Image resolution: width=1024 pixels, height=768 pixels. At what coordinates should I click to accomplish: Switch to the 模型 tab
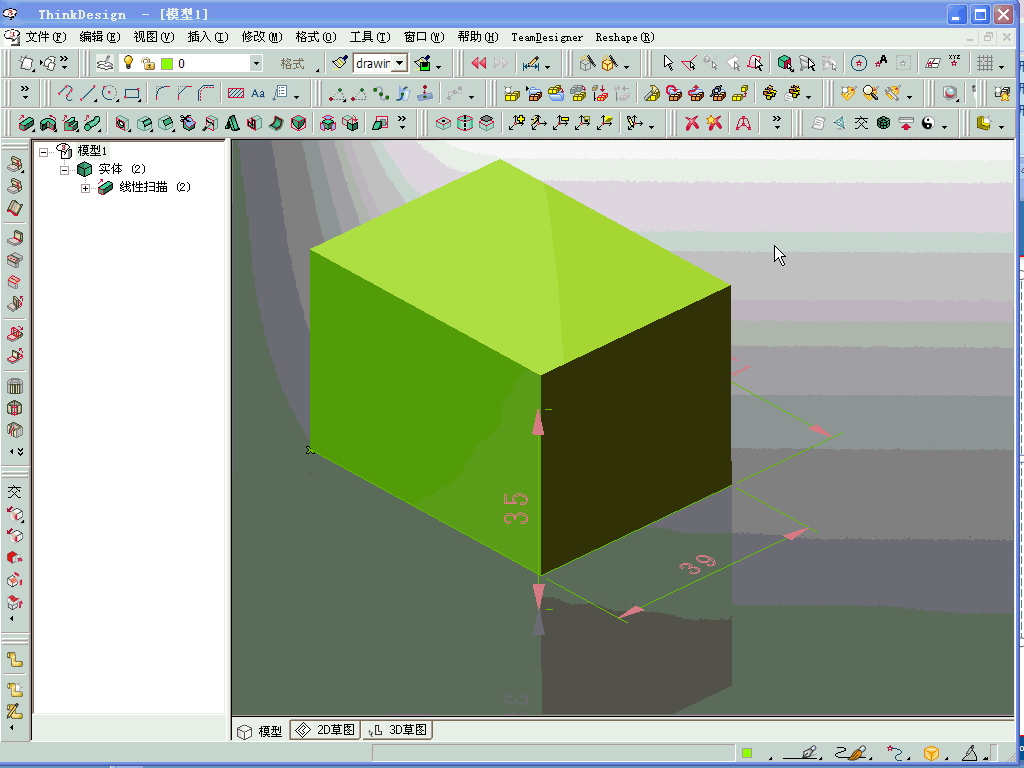(x=261, y=731)
